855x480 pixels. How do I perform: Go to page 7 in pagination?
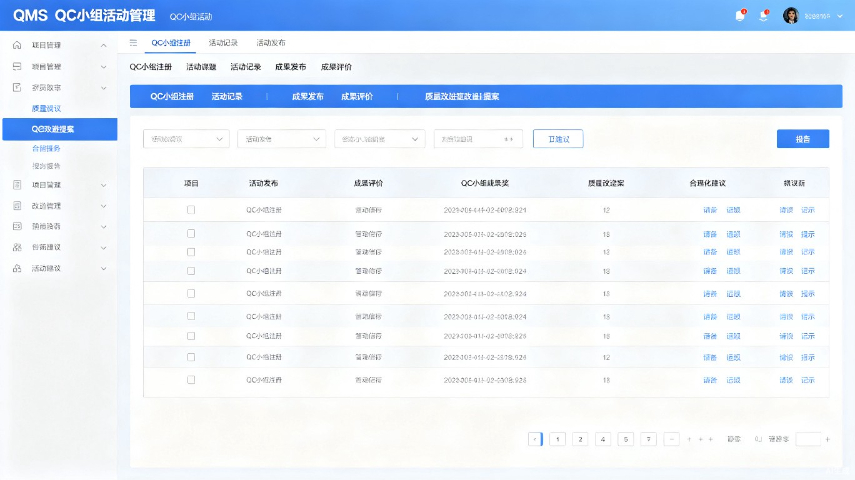(x=648, y=439)
